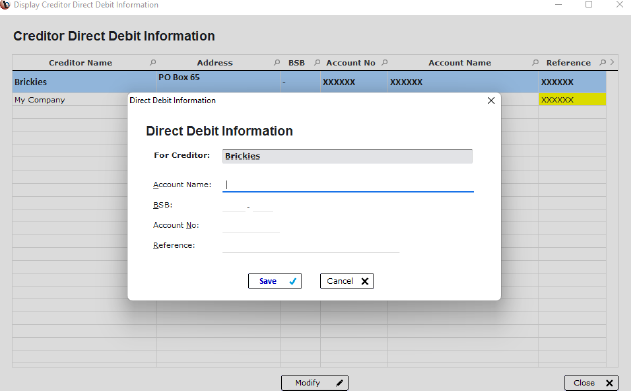Click X icon on the Cancel button
Viewport: 631px width, 391px height.
point(365,281)
